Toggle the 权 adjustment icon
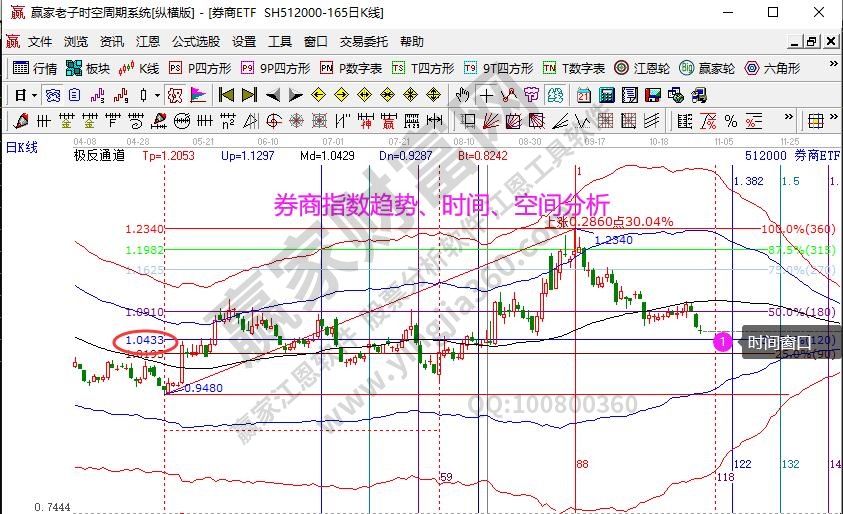The image size is (843, 514). pyautogui.click(x=175, y=96)
